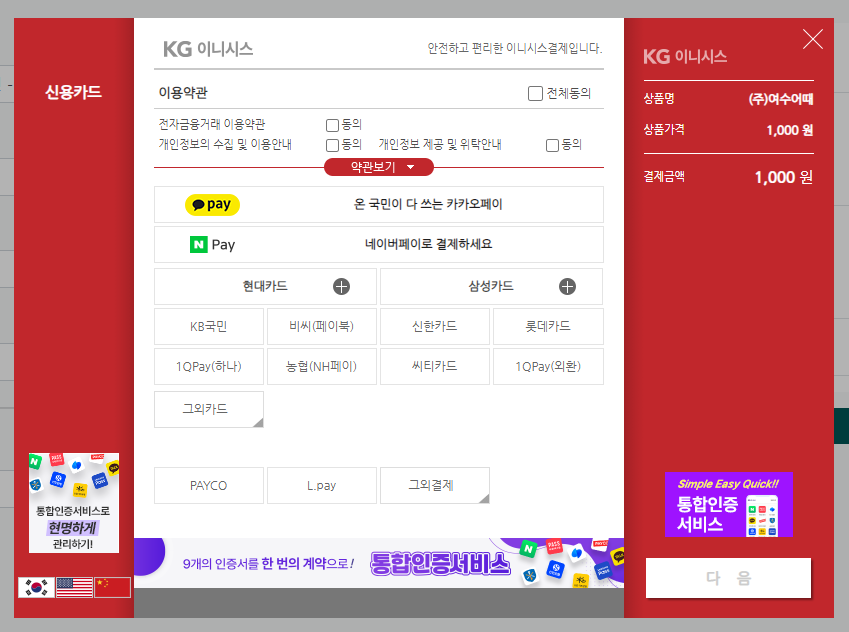Image resolution: width=849 pixels, height=632 pixels.
Task: Switch language with the Chinese flag
Action: click(112, 587)
